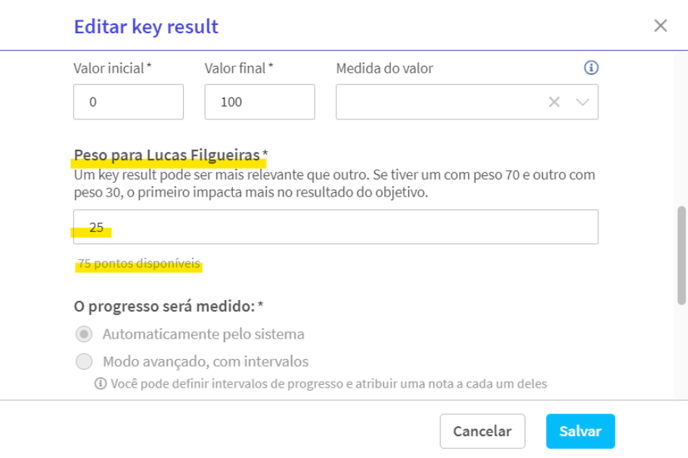Click the dialog's vertical scrollbar thumb

(x=681, y=255)
